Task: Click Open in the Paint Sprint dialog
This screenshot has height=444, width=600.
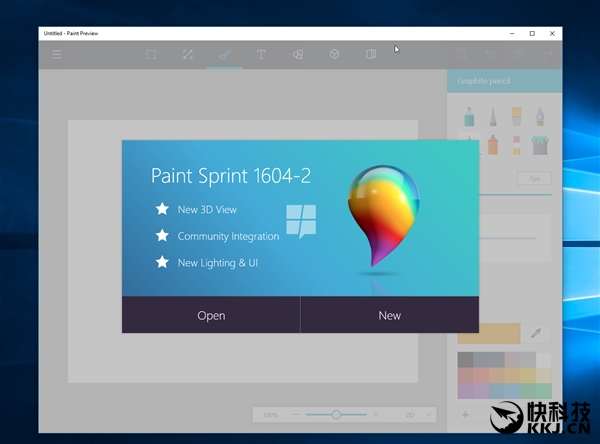Action: point(211,315)
